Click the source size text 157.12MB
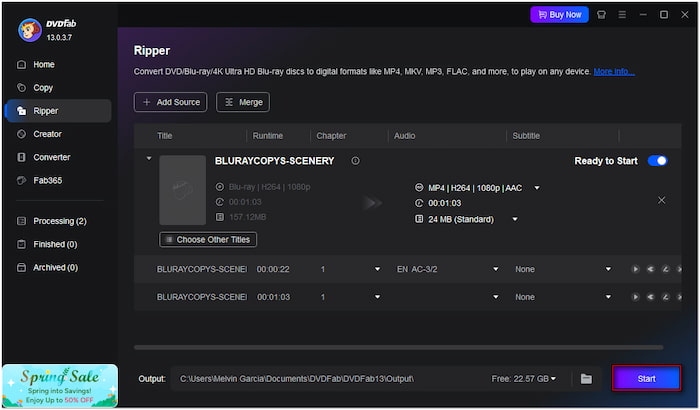Screen dimensions: 700x410 coord(247,217)
